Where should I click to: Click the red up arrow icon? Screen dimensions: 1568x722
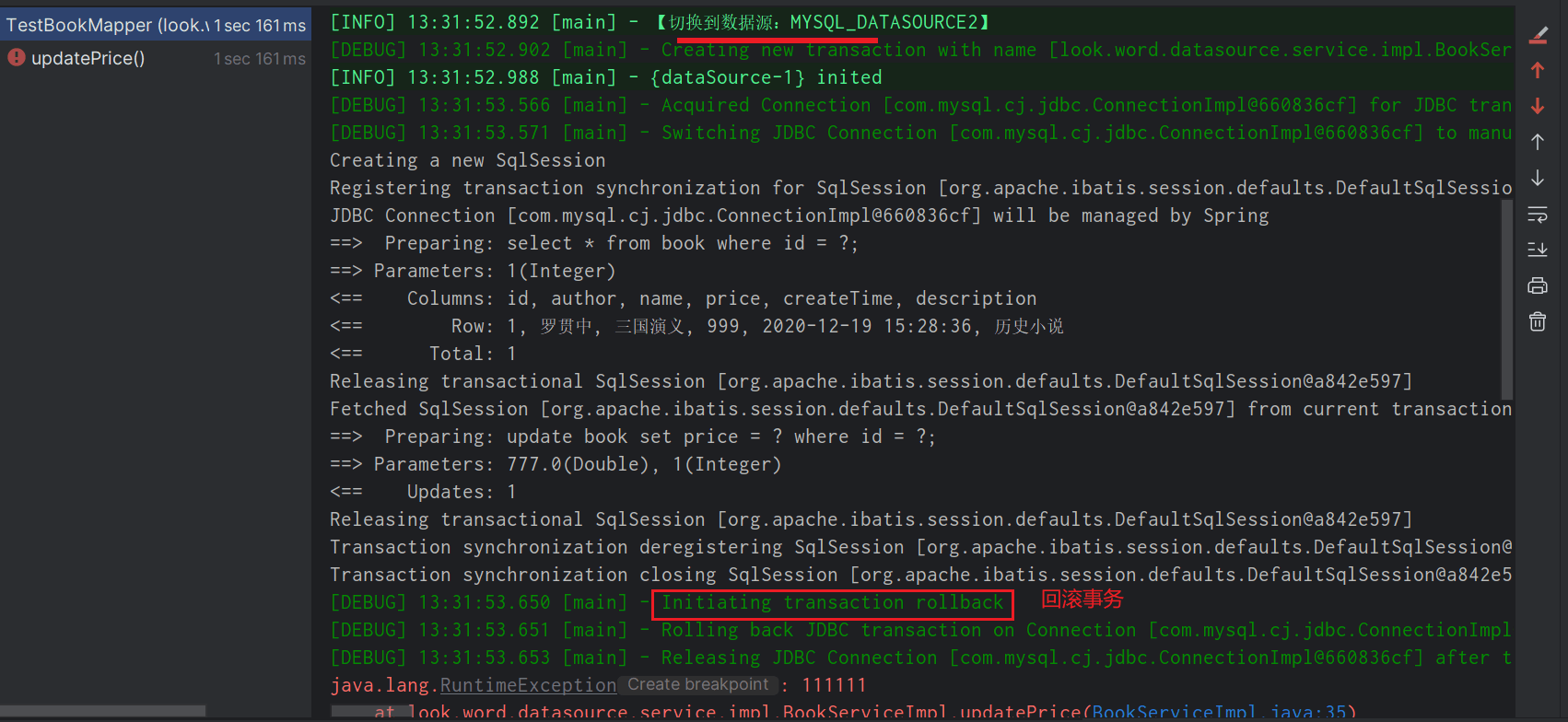1538,70
